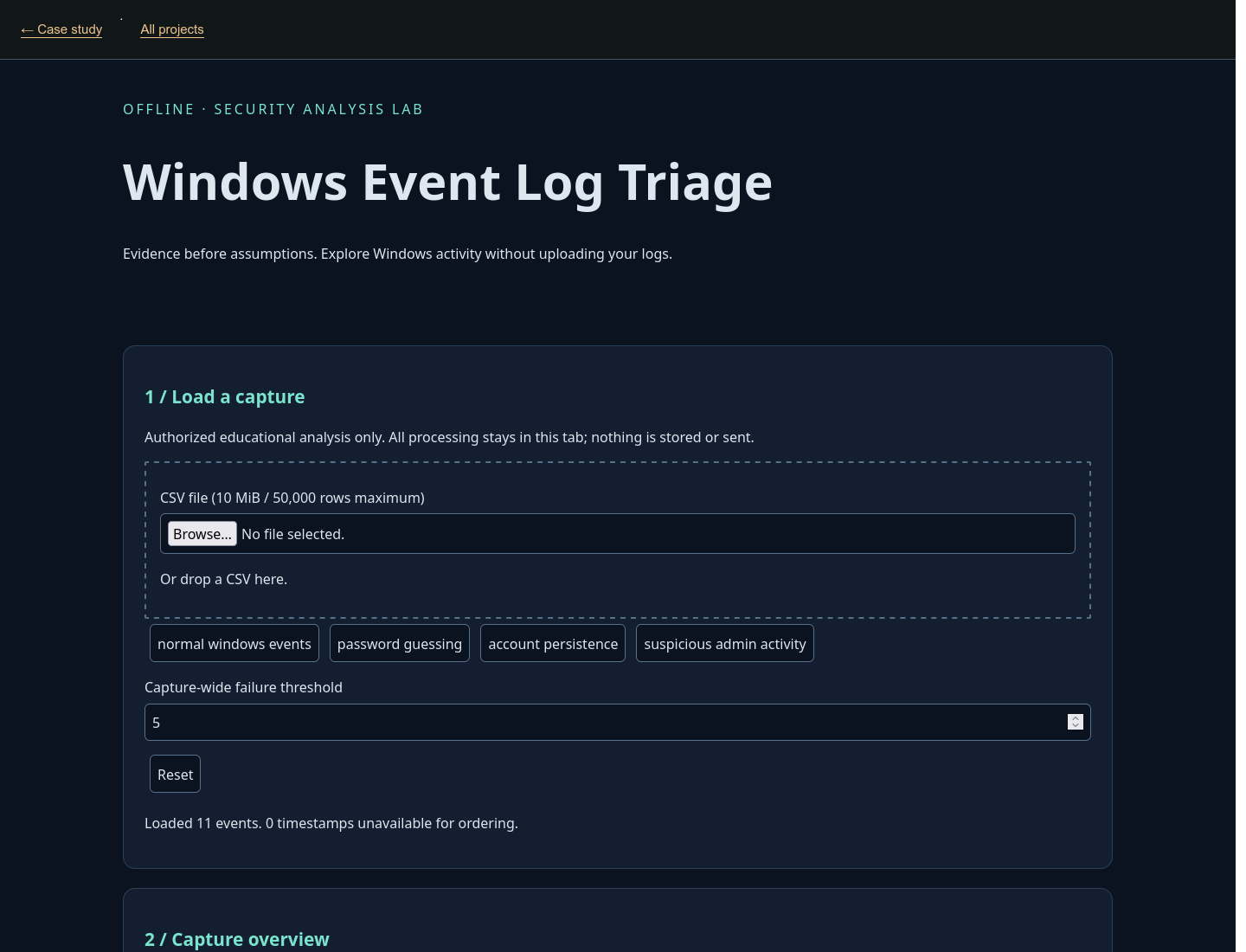Click the 'OFFLINE · SECURITY ANALYSIS LAB' eyebrow text

[x=273, y=109]
